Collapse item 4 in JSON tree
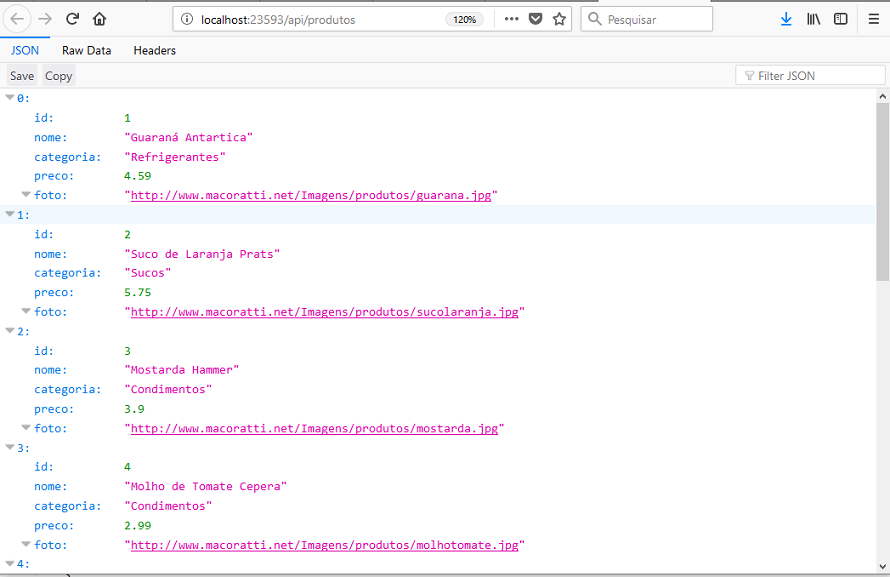Screen dimensions: 890x577 point(10,563)
